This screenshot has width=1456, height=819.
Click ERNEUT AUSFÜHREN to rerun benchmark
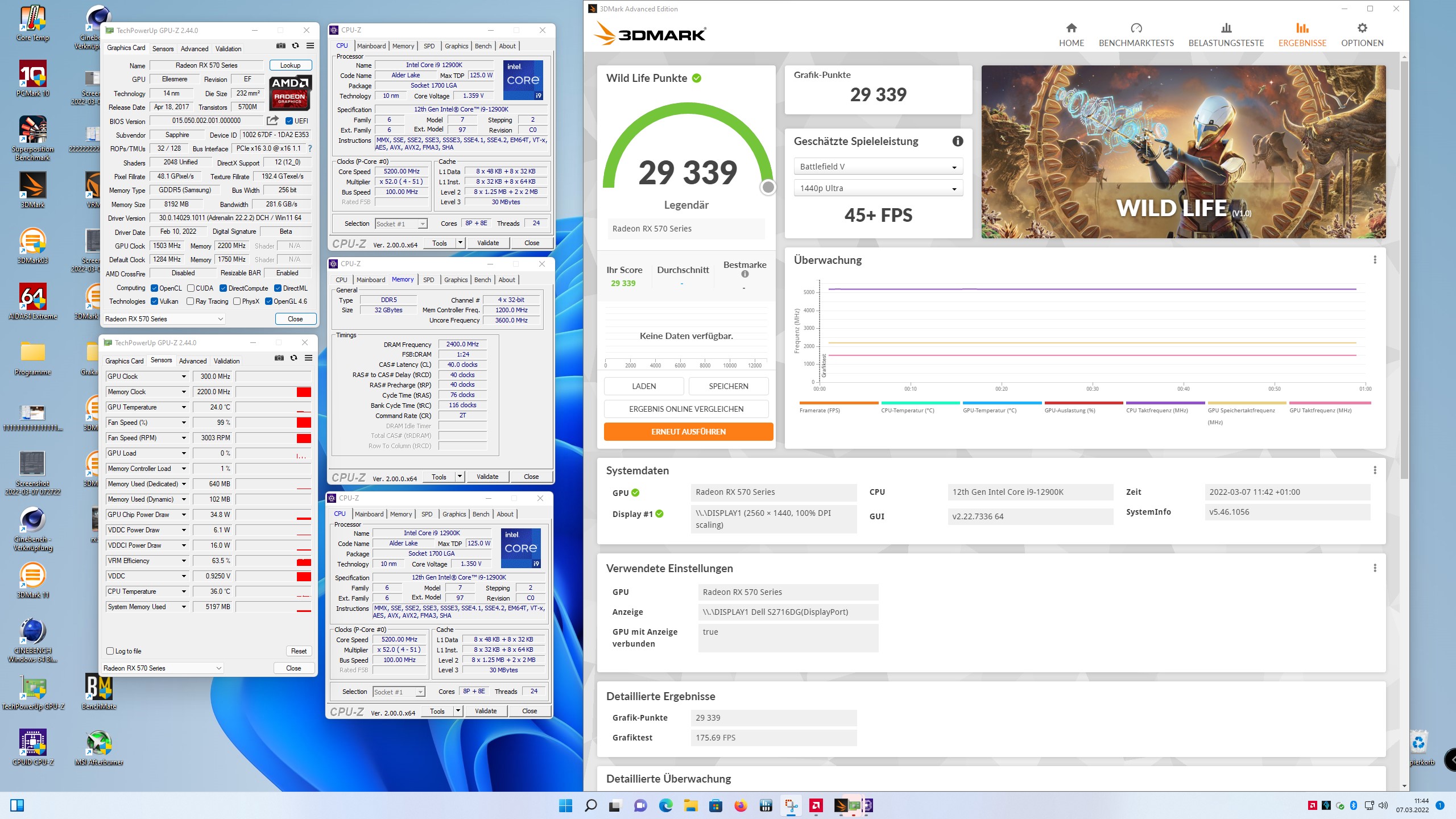(688, 432)
